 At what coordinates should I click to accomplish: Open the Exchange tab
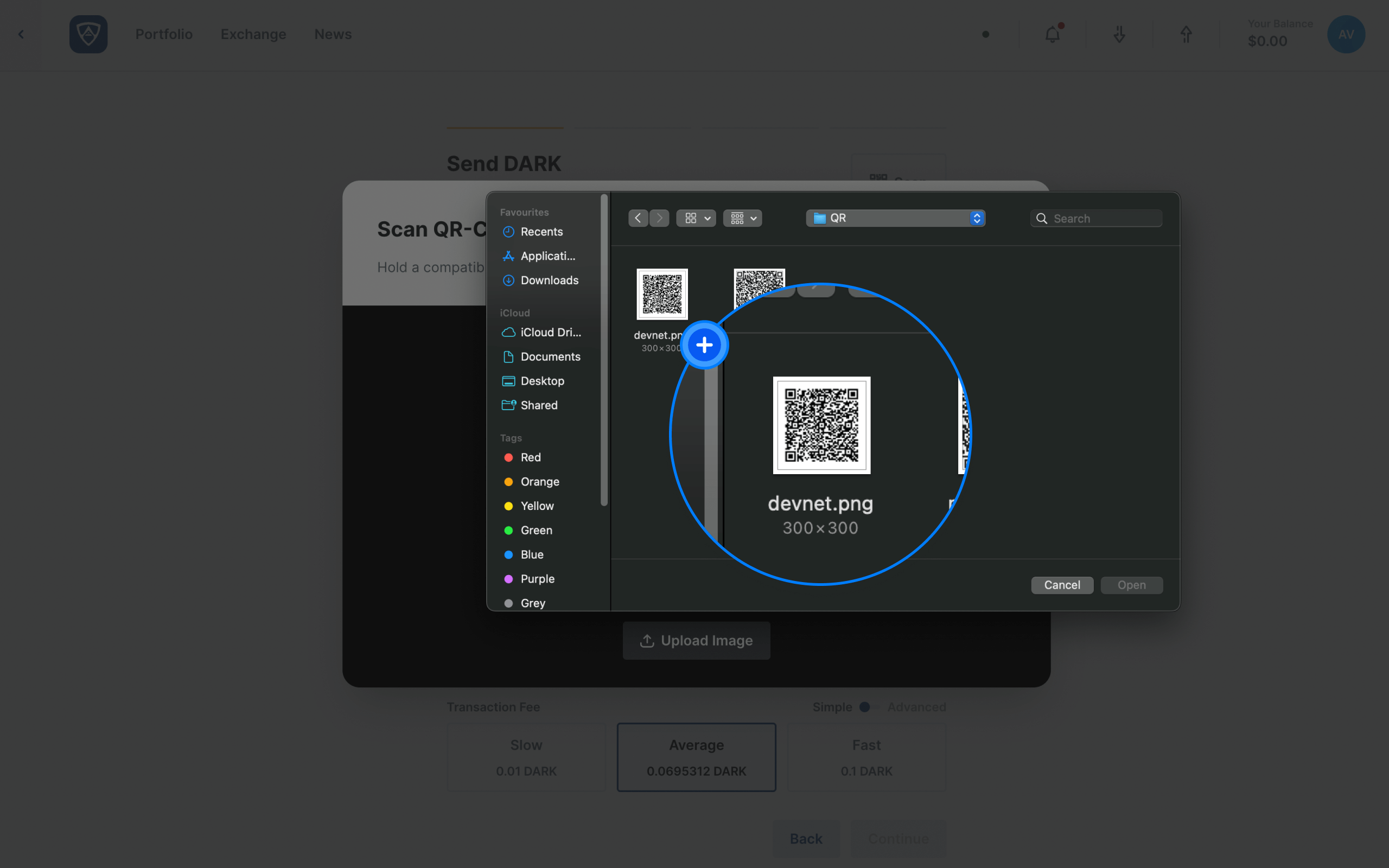click(x=253, y=34)
